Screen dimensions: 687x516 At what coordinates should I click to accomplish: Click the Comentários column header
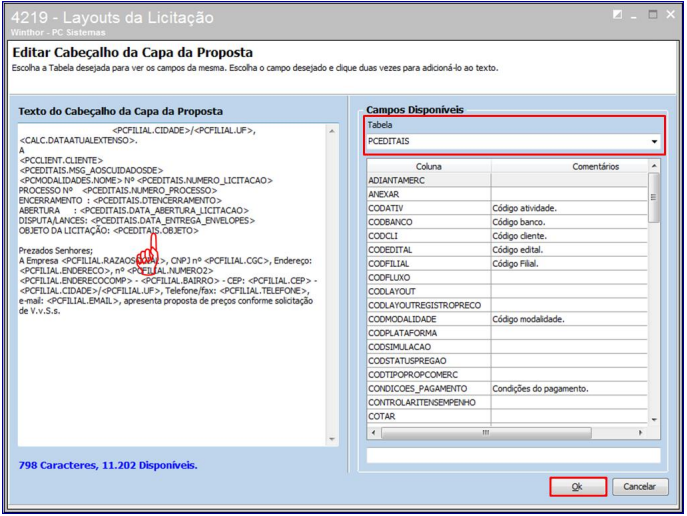(570, 166)
